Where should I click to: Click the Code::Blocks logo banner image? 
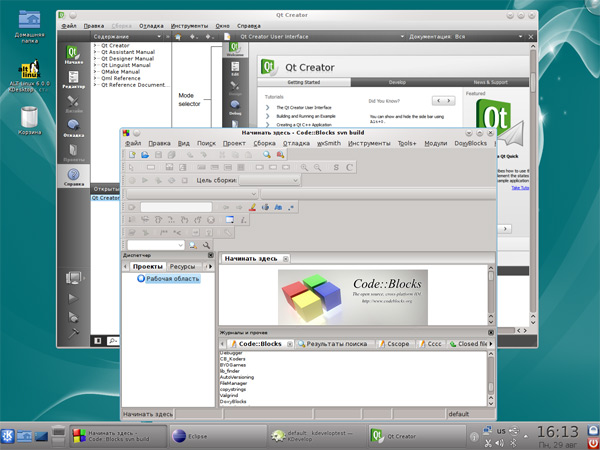(x=353, y=297)
